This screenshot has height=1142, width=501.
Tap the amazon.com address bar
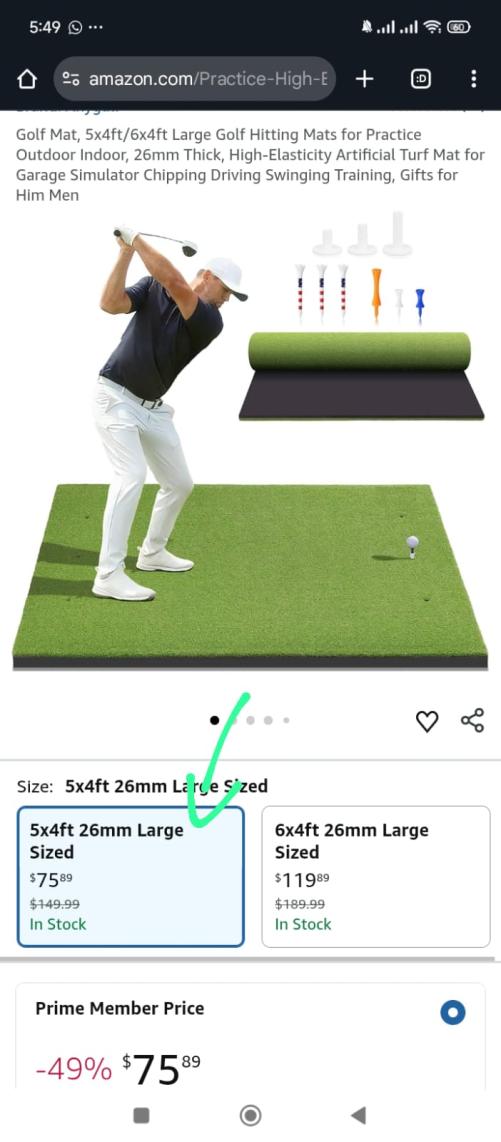click(x=194, y=79)
